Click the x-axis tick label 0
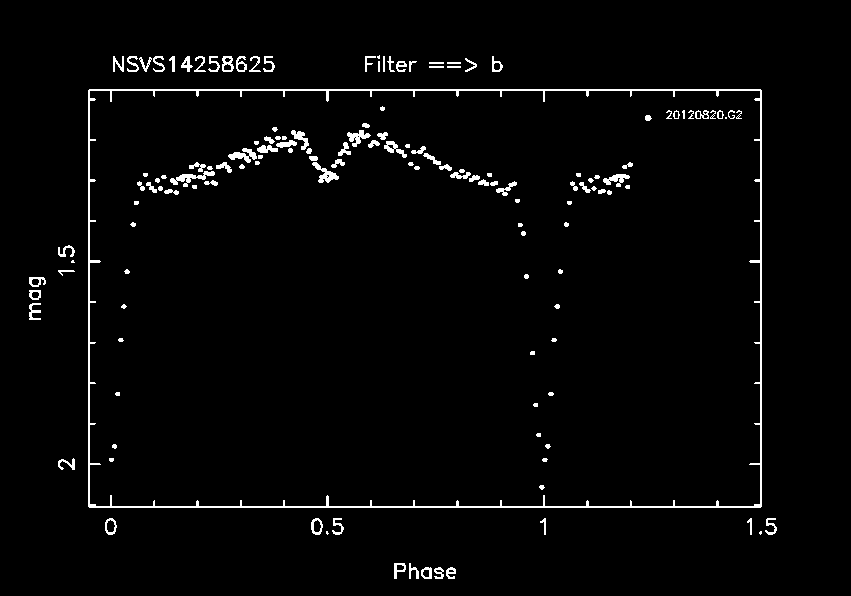 tap(111, 527)
